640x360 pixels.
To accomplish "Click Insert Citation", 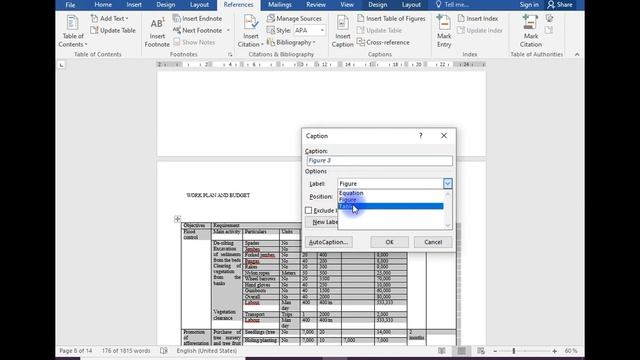I will point(251,32).
